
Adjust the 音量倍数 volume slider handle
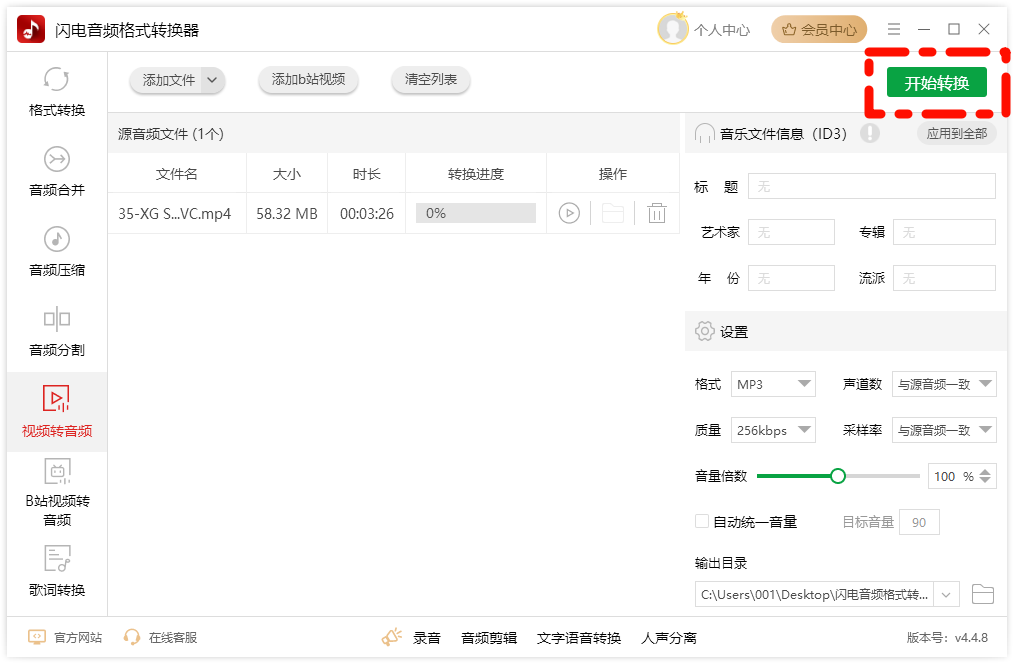837,476
